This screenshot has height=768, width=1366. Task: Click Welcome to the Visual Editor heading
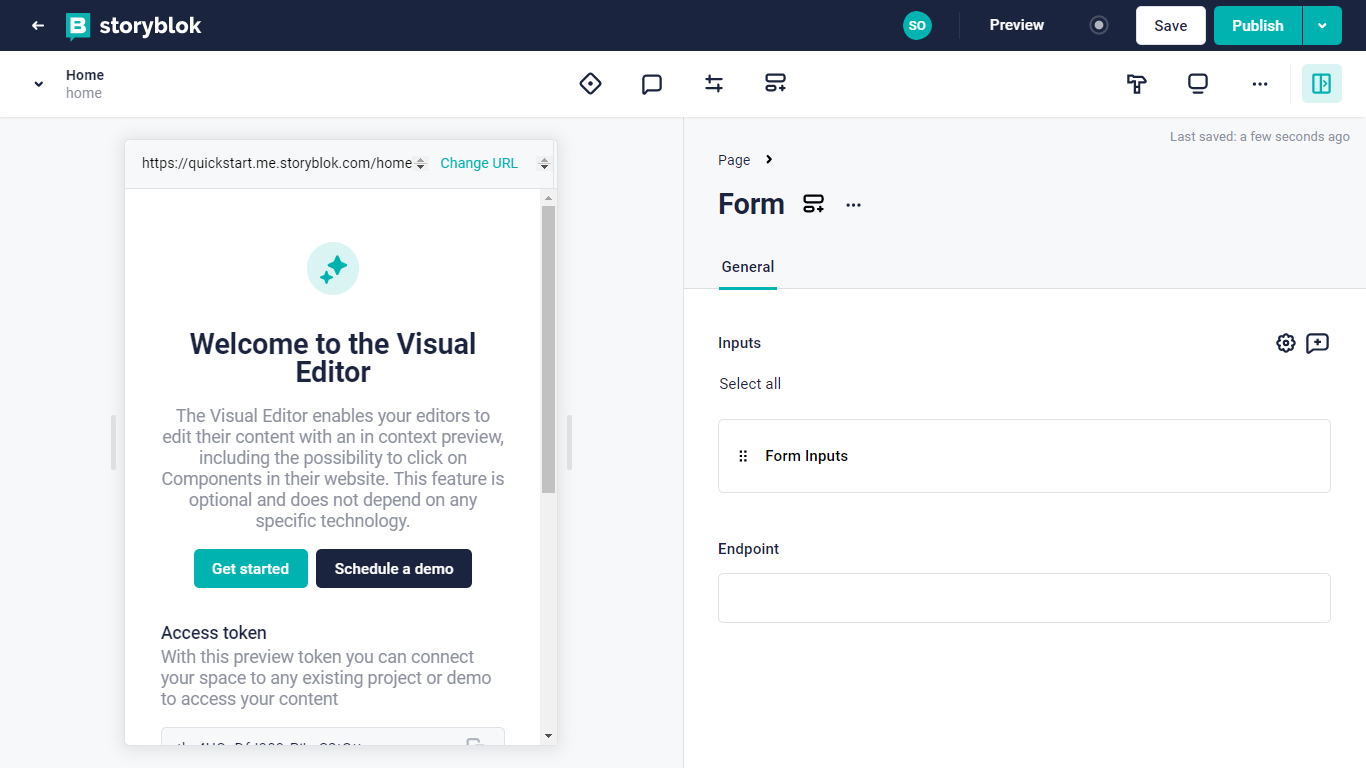[333, 358]
